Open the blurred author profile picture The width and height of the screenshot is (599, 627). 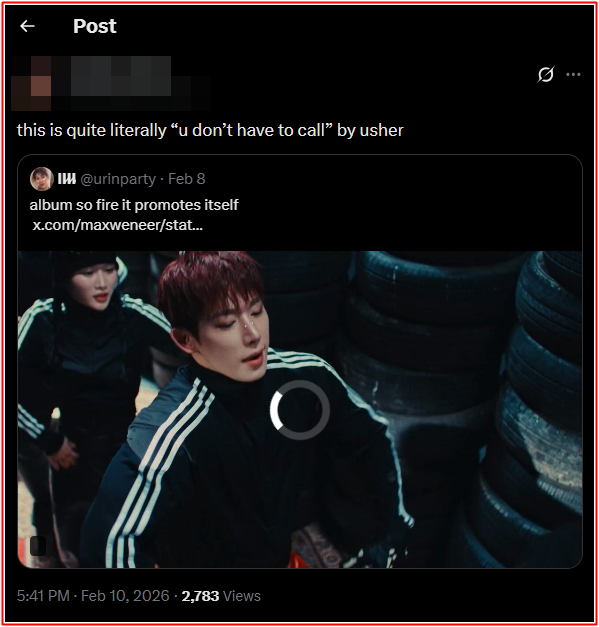tap(31, 83)
